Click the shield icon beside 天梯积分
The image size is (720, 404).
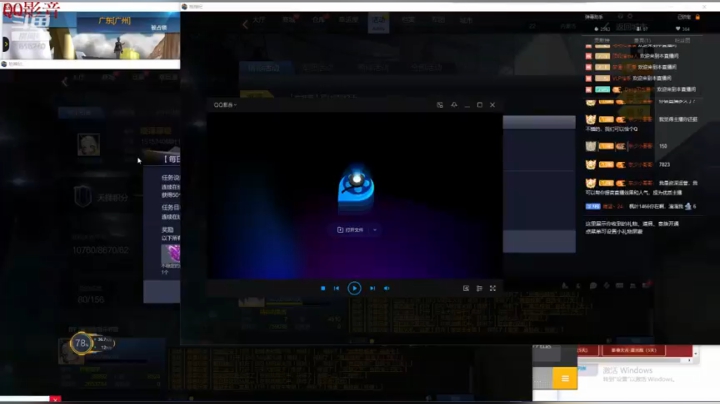(83, 197)
